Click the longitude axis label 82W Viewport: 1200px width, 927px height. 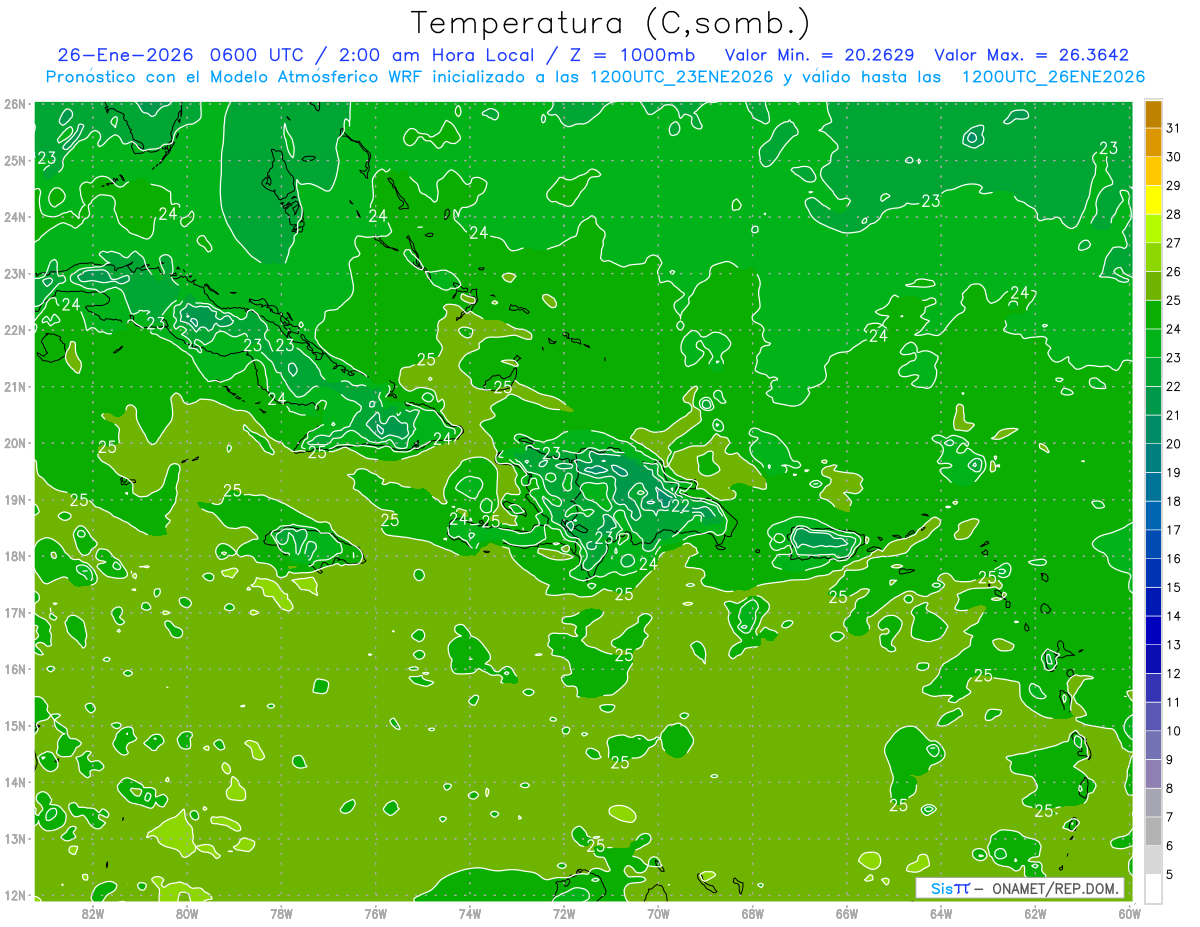(92, 913)
